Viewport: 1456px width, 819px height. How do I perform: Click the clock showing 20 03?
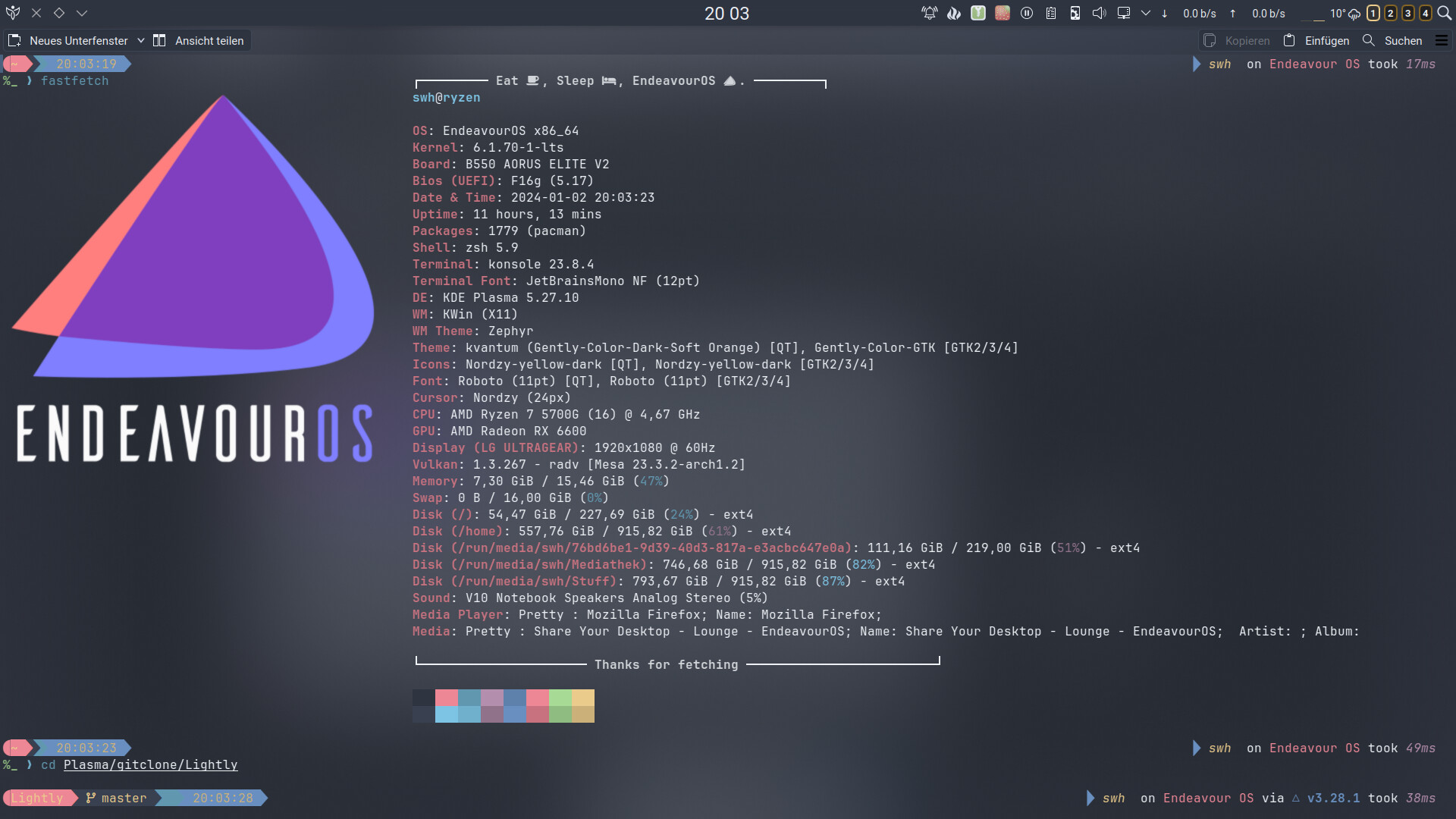pyautogui.click(x=727, y=13)
